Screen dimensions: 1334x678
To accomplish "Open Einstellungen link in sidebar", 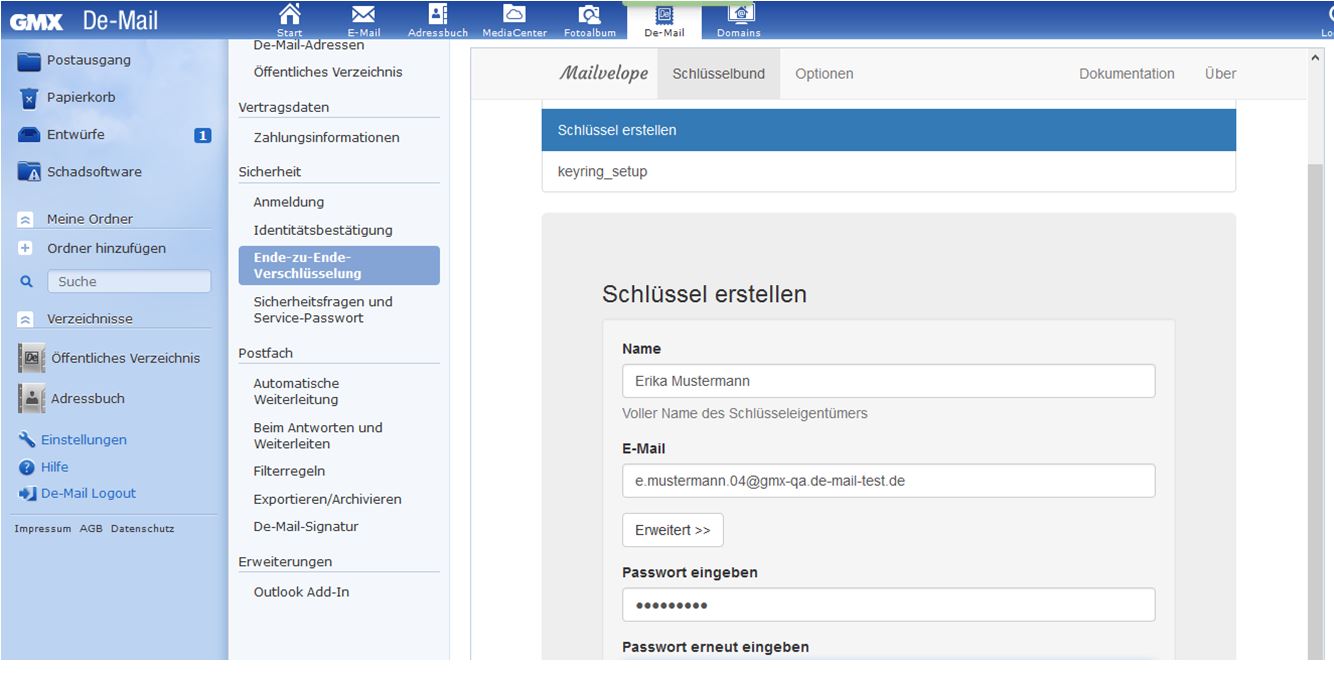I will pos(84,440).
